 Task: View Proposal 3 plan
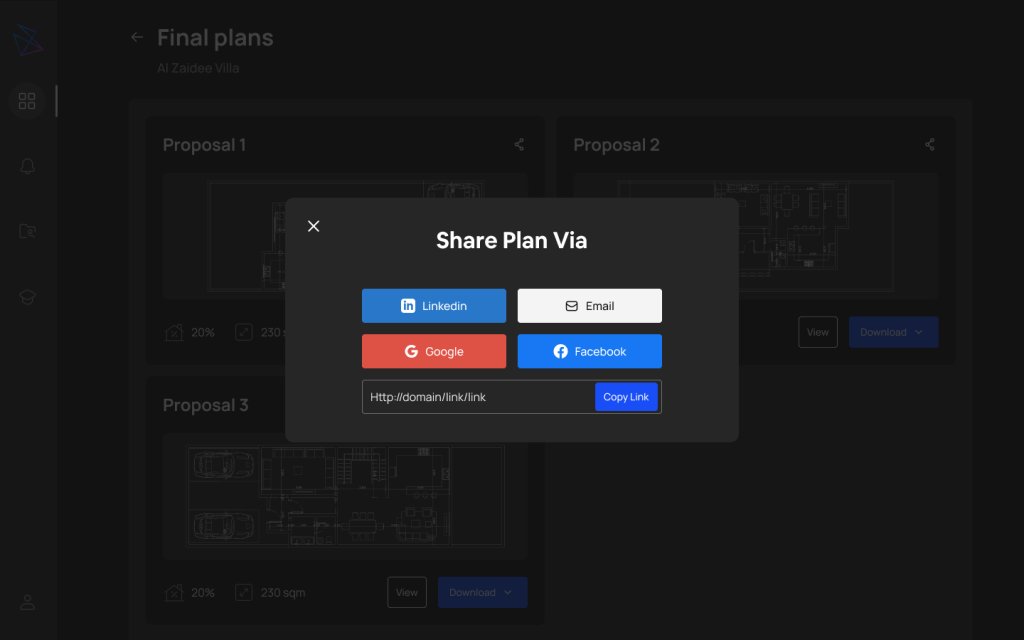406,592
